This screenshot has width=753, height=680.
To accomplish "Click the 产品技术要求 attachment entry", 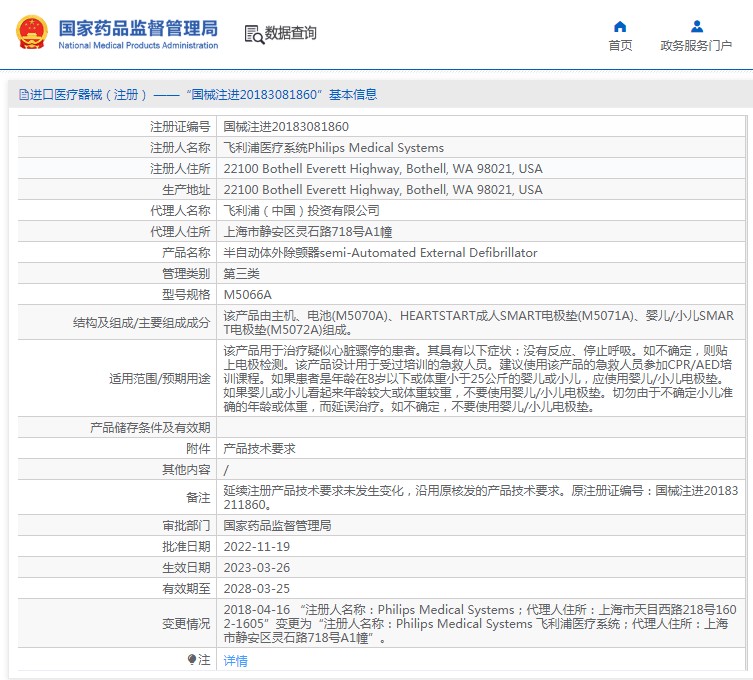I will pyautogui.click(x=259, y=449).
